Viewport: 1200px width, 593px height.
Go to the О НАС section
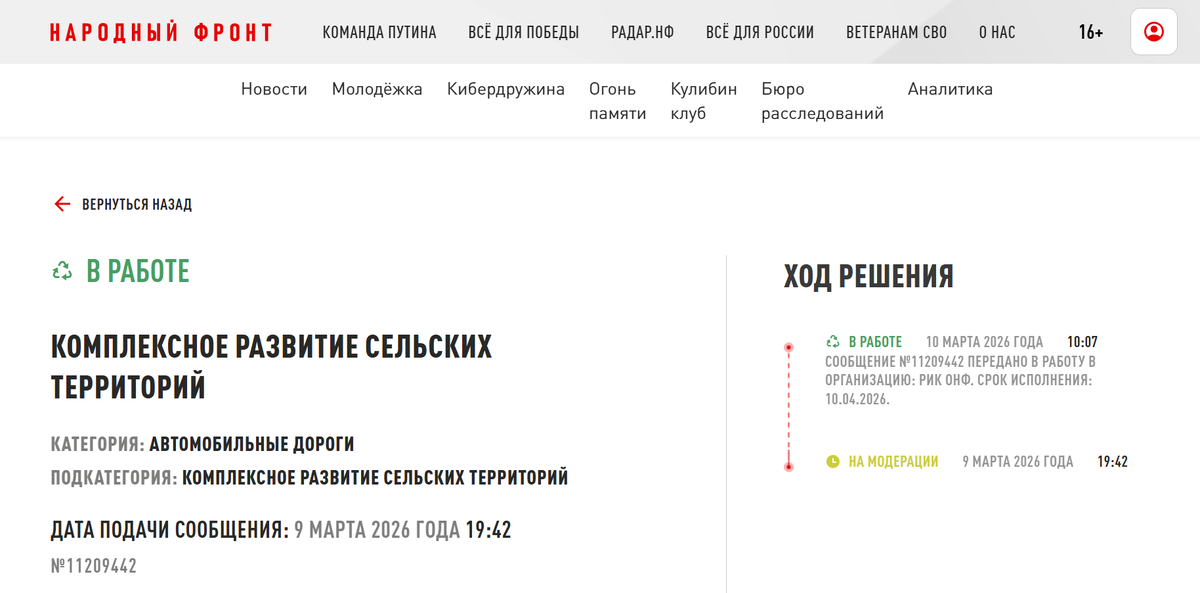pos(995,31)
